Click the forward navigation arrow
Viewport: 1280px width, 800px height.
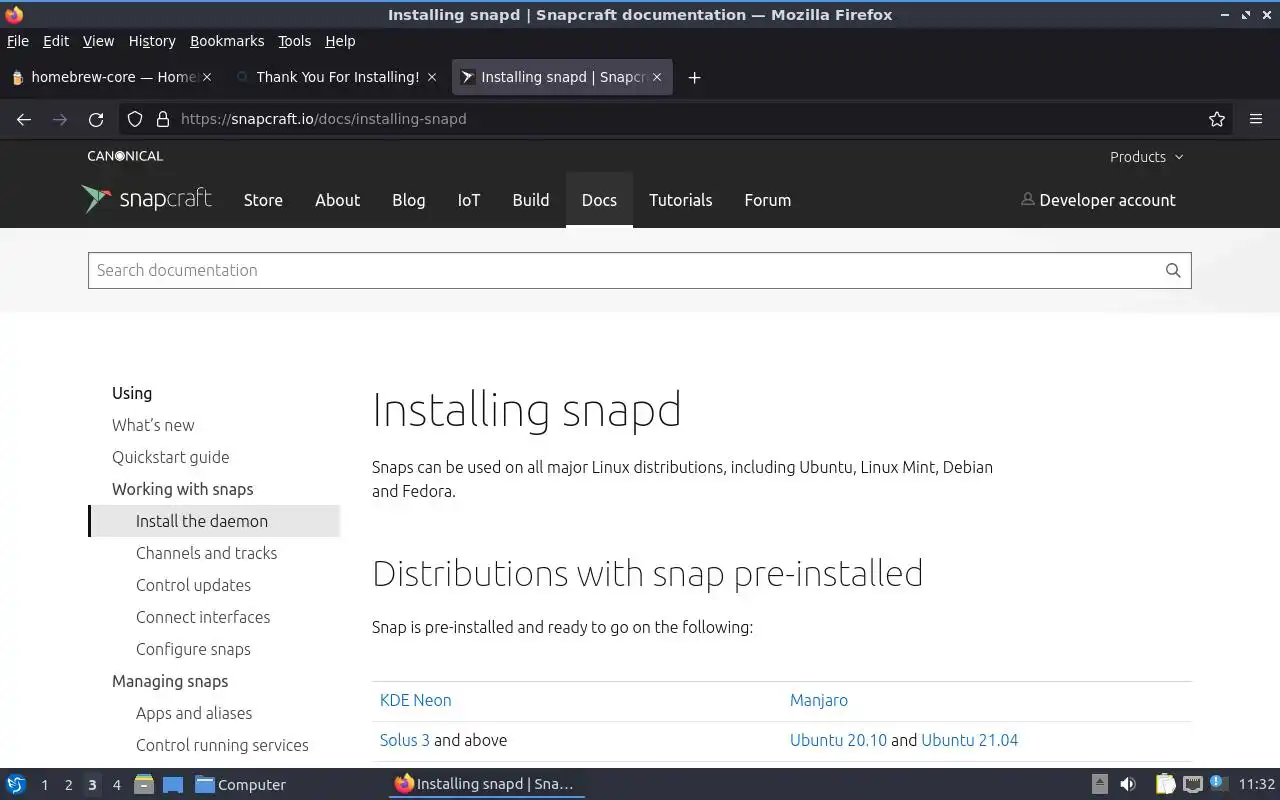click(x=60, y=119)
